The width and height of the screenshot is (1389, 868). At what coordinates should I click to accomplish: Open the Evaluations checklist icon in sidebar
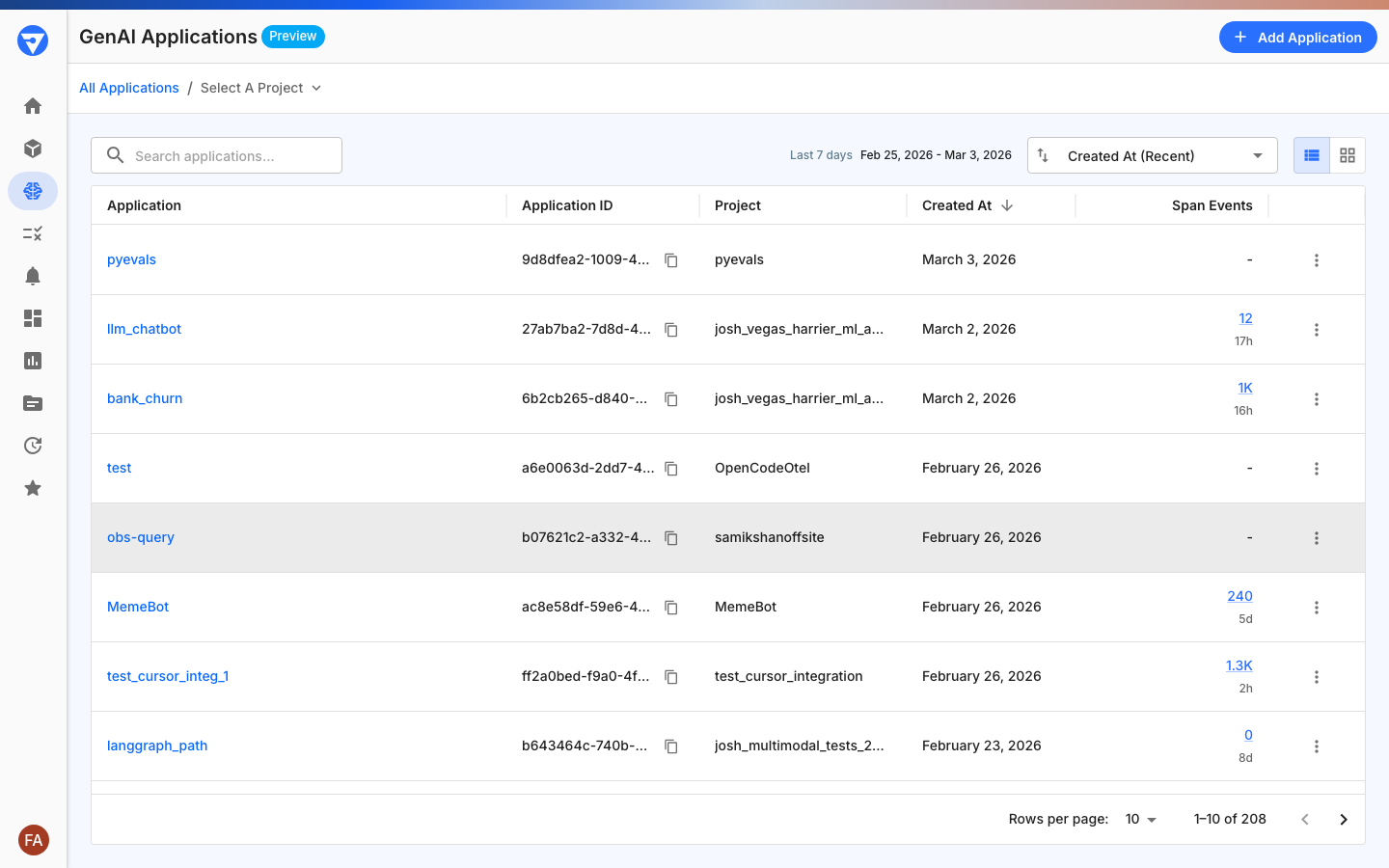pyautogui.click(x=32, y=233)
